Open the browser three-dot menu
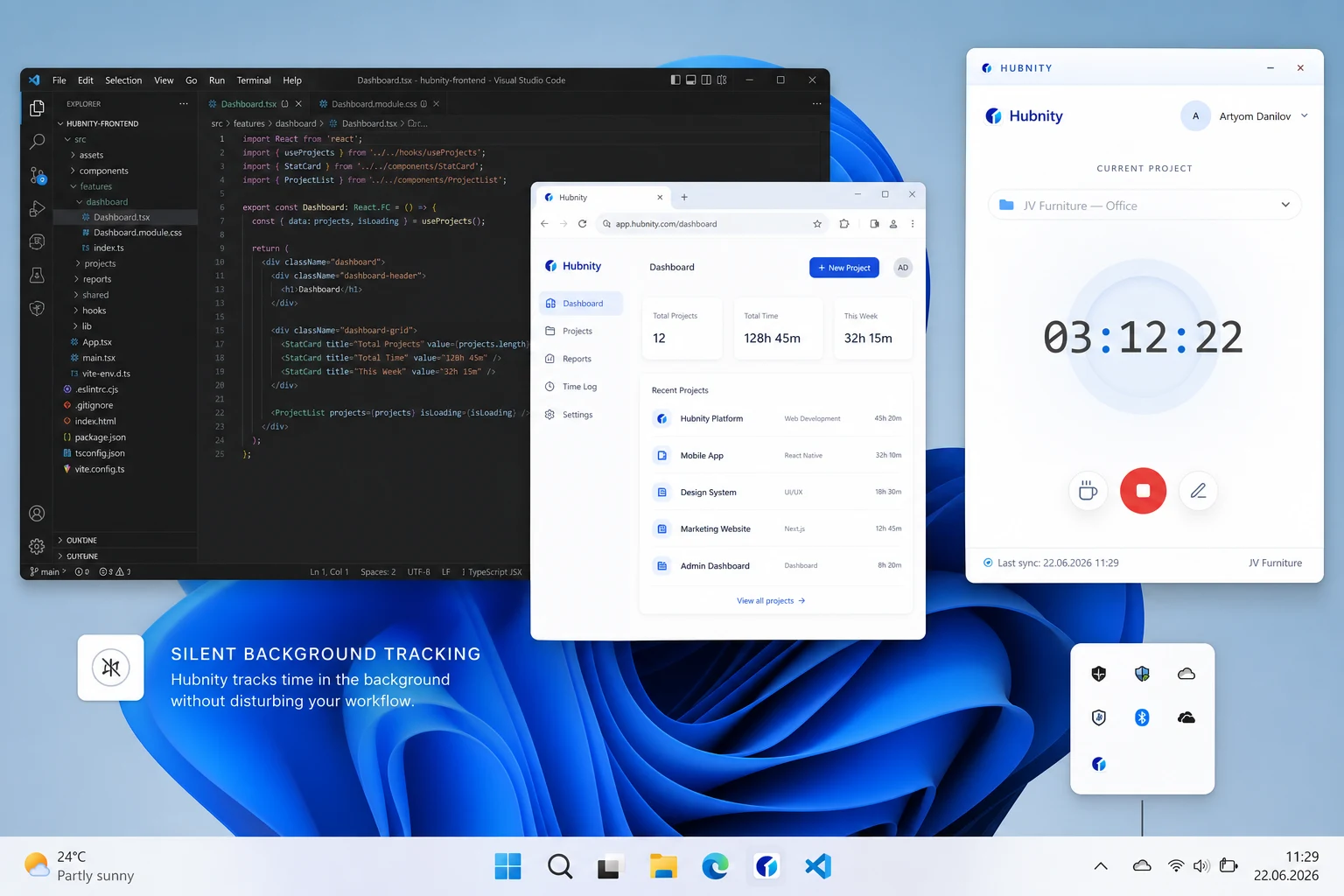Screen dimensions: 1344x896 tap(912, 224)
